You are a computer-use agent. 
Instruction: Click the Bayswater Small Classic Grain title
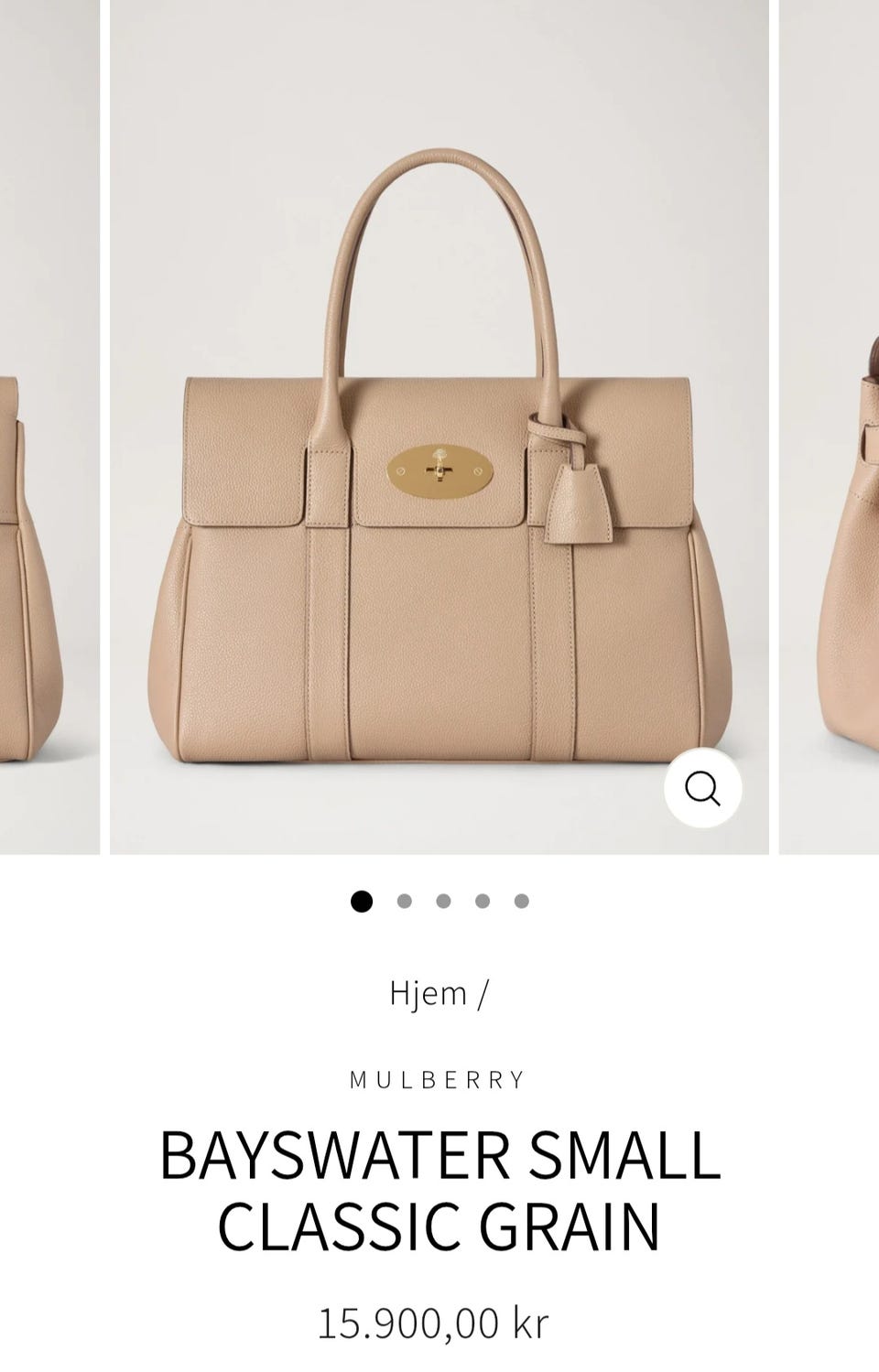(439, 1191)
